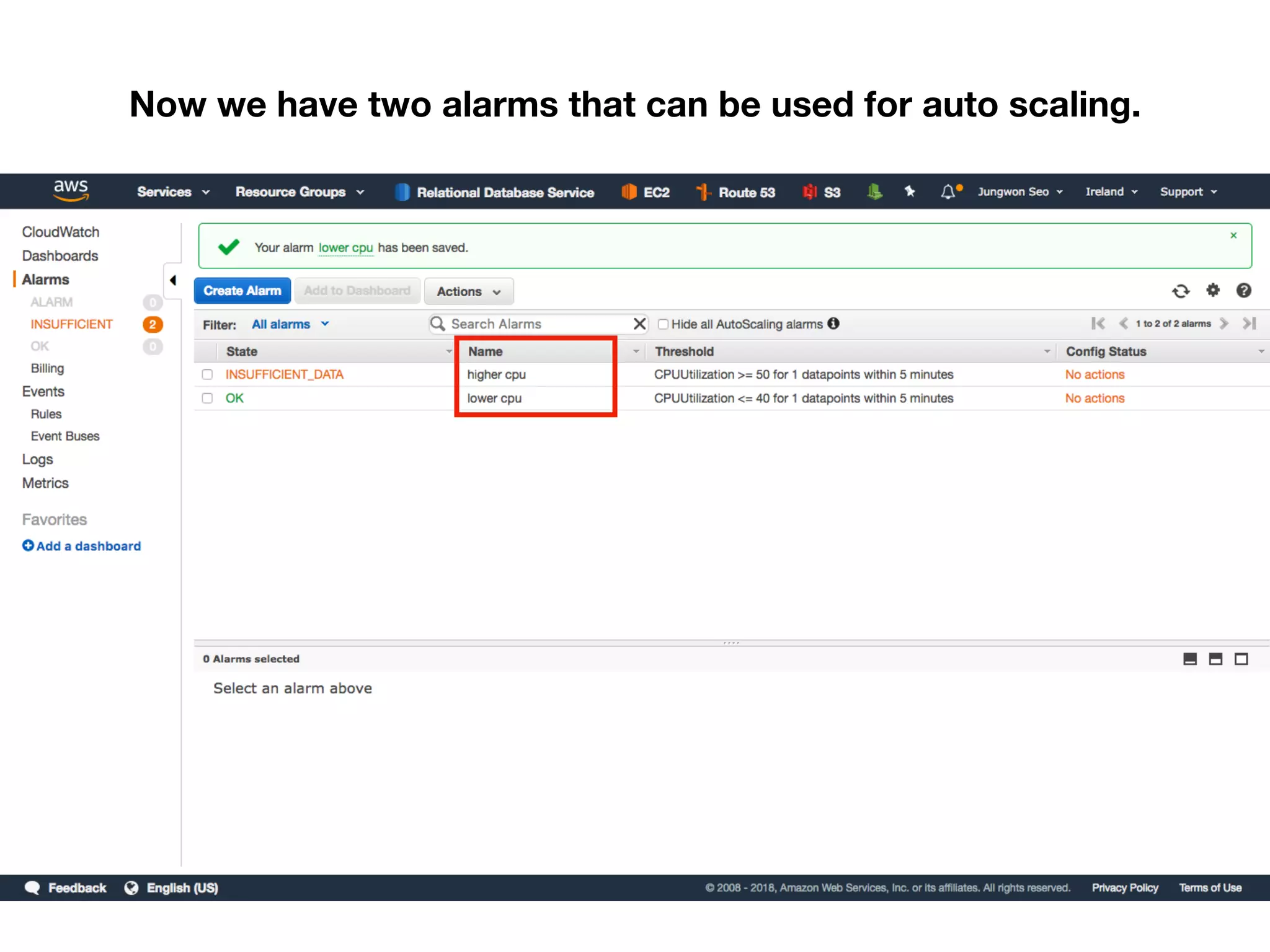The height and width of the screenshot is (952, 1270).
Task: Open the Actions dropdown
Action: coord(469,291)
